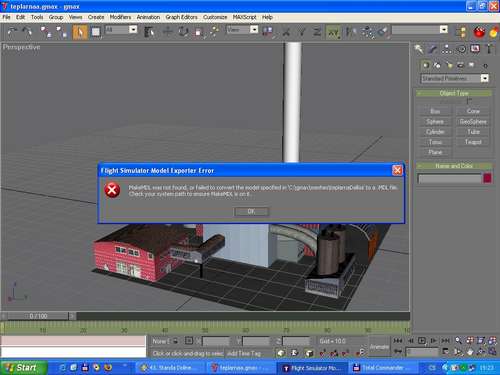Click the Cylinder primitive button

tap(435, 132)
